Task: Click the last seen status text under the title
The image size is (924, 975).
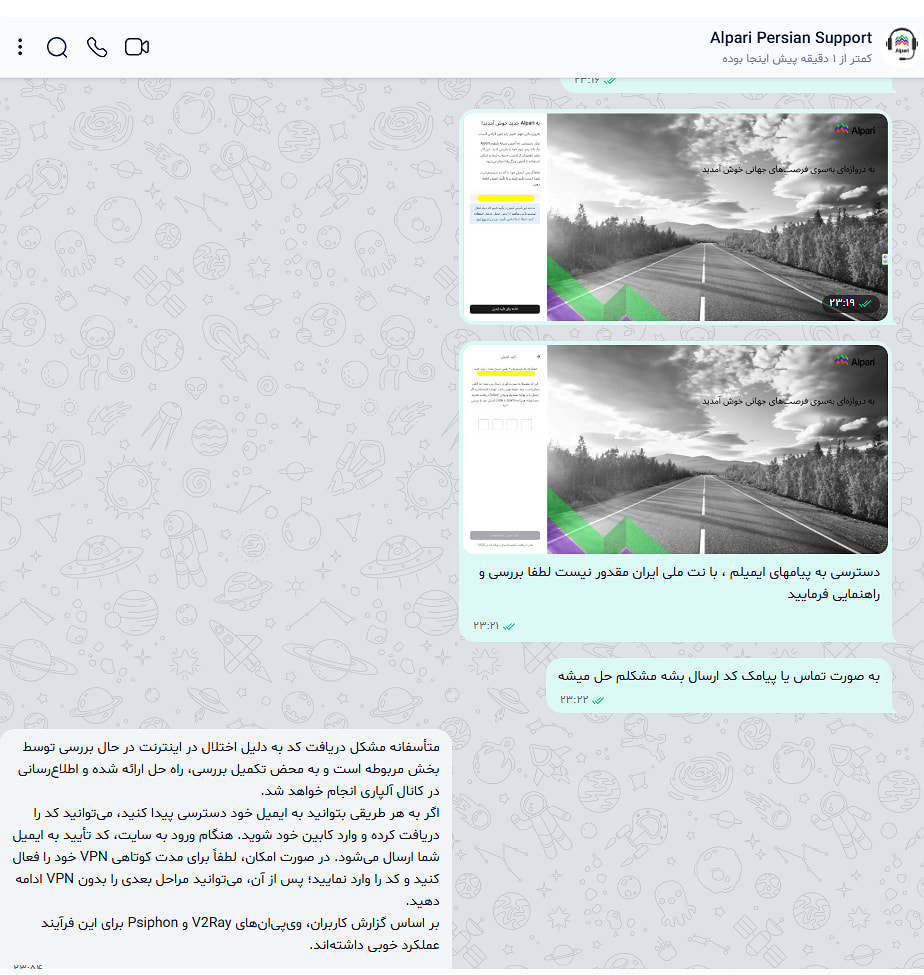Action: point(797,58)
